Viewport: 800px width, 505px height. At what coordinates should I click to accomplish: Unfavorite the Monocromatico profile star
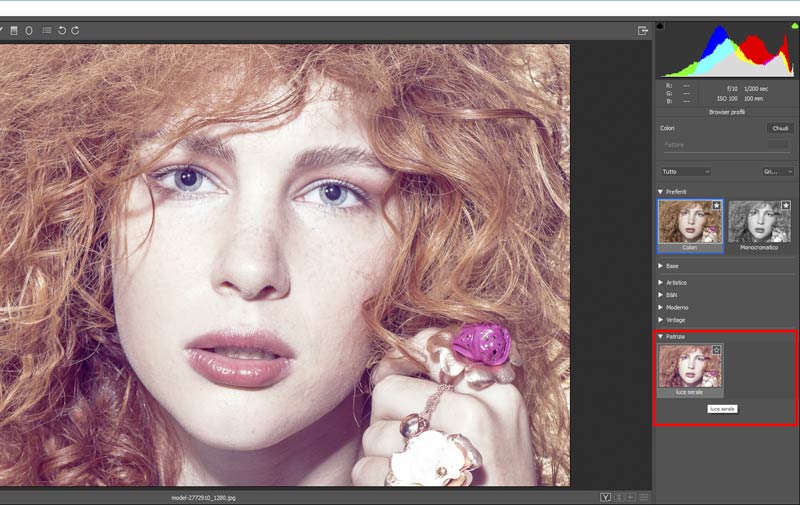[786, 205]
